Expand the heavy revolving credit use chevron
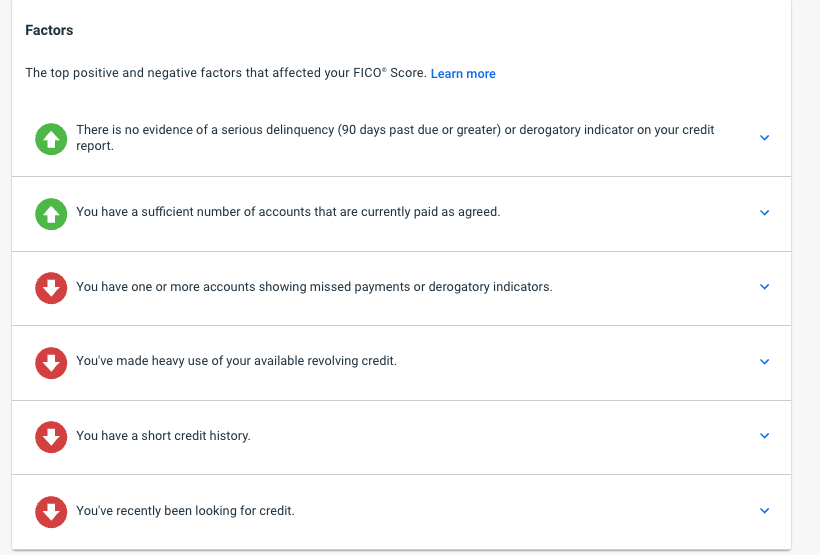 (765, 361)
